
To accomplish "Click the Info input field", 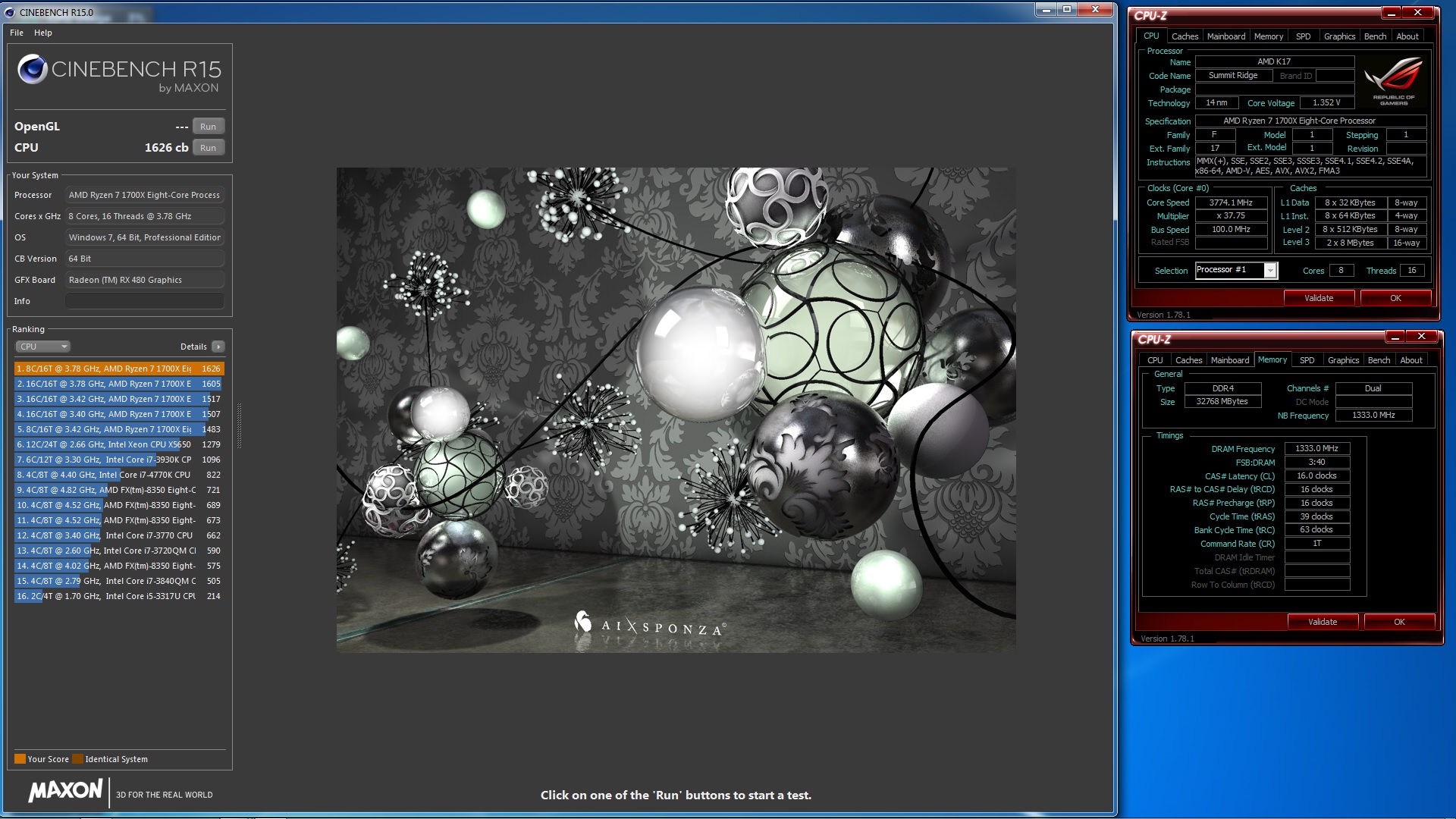I will [144, 301].
